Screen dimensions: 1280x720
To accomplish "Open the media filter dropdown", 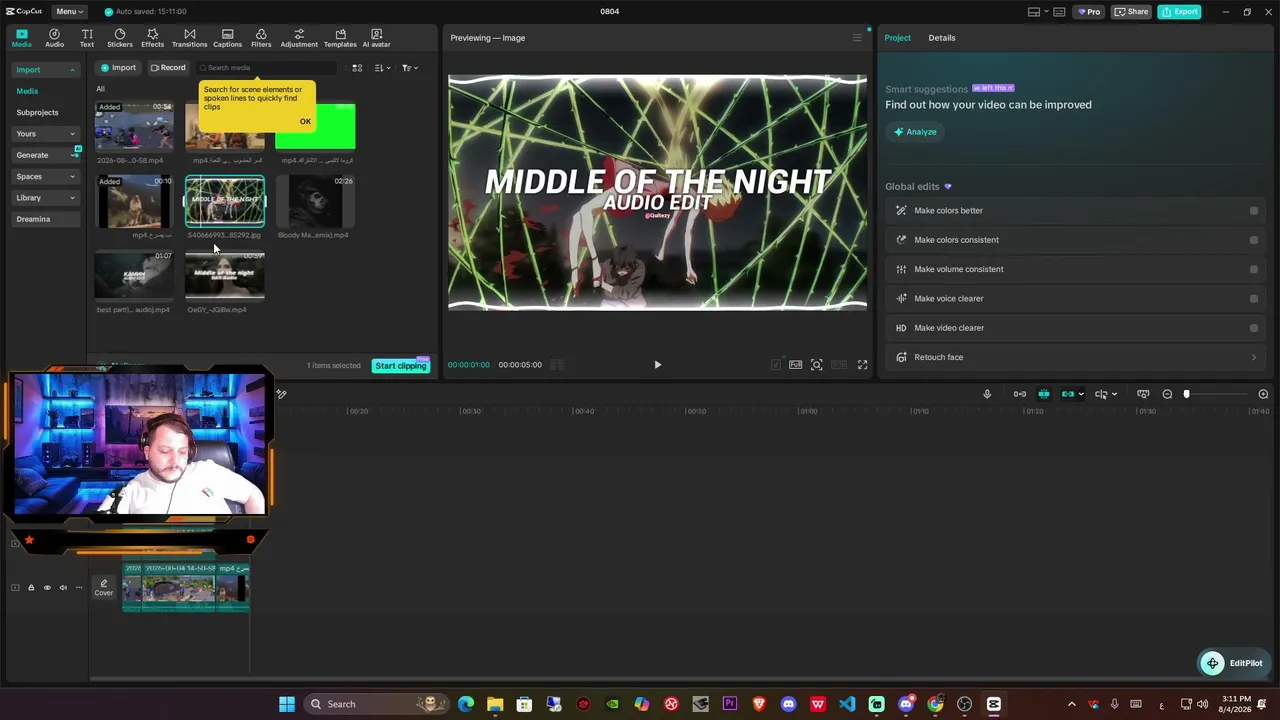I will pyautogui.click(x=409, y=68).
